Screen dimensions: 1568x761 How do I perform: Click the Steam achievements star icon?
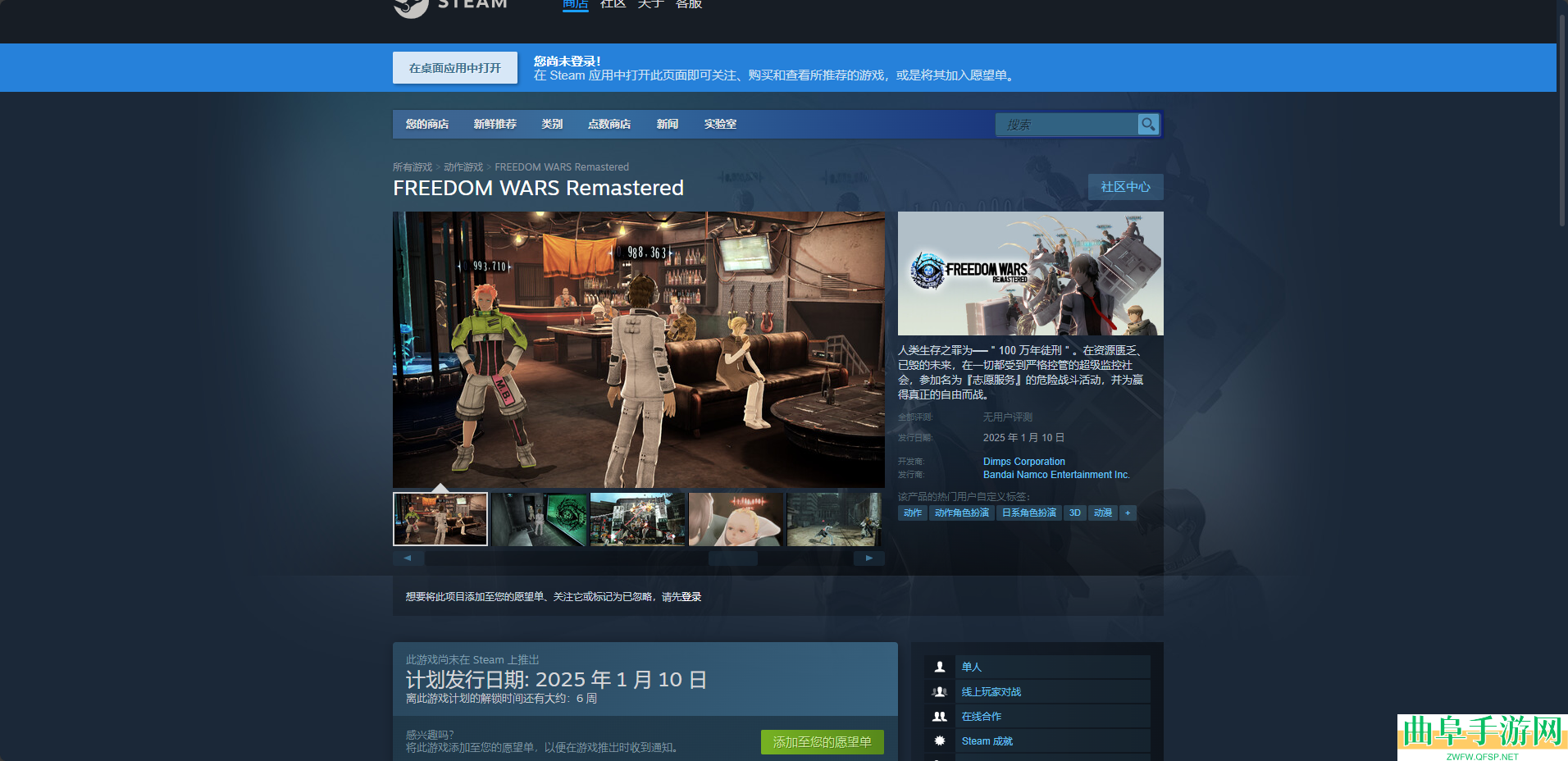940,740
